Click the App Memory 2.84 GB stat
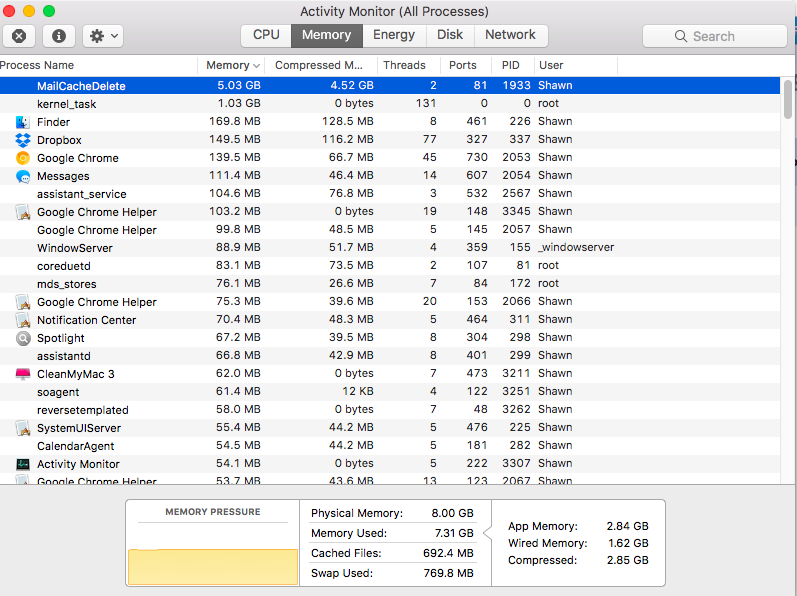This screenshot has height=596, width=797. click(578, 526)
